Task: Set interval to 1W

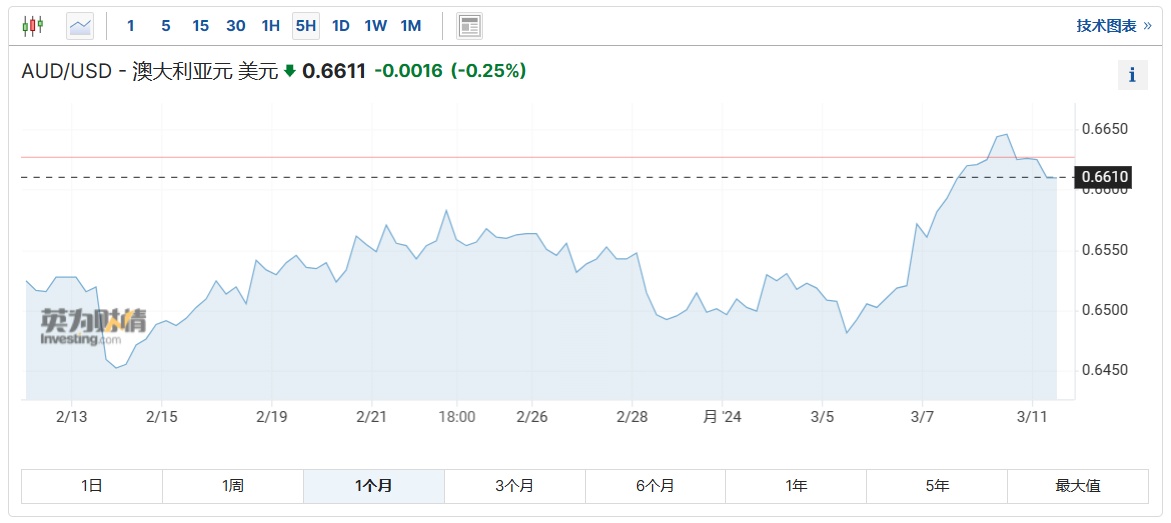Action: coord(375,26)
